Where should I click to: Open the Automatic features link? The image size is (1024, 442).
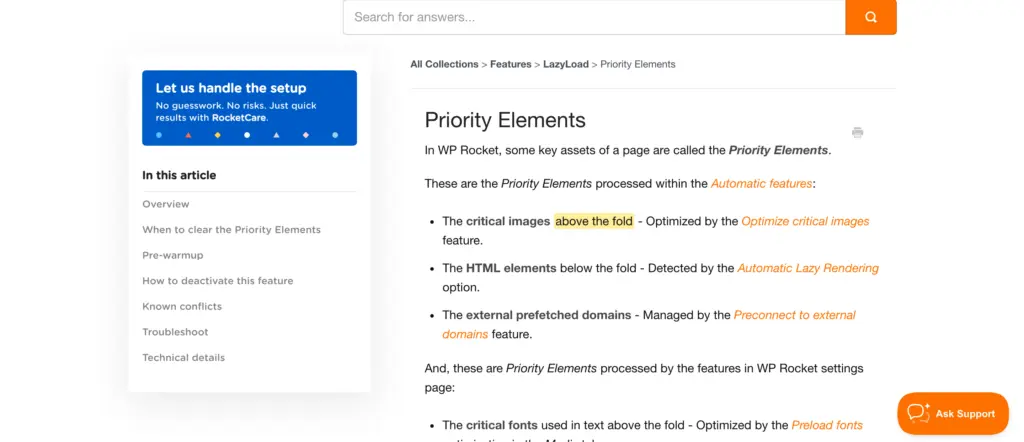point(761,183)
